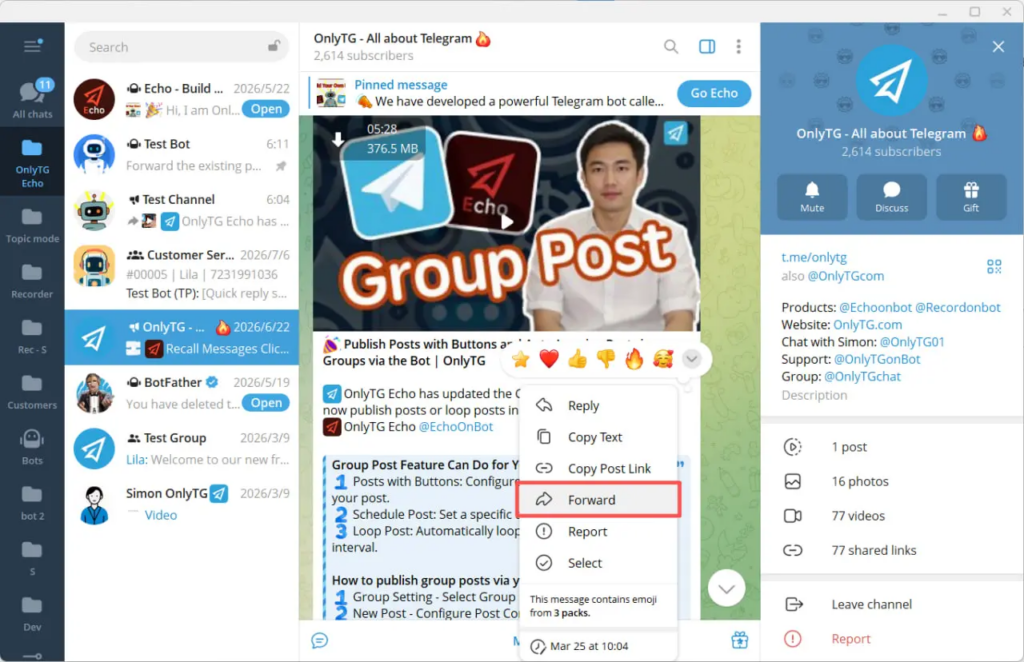Open the Rec - S folder

(32, 336)
